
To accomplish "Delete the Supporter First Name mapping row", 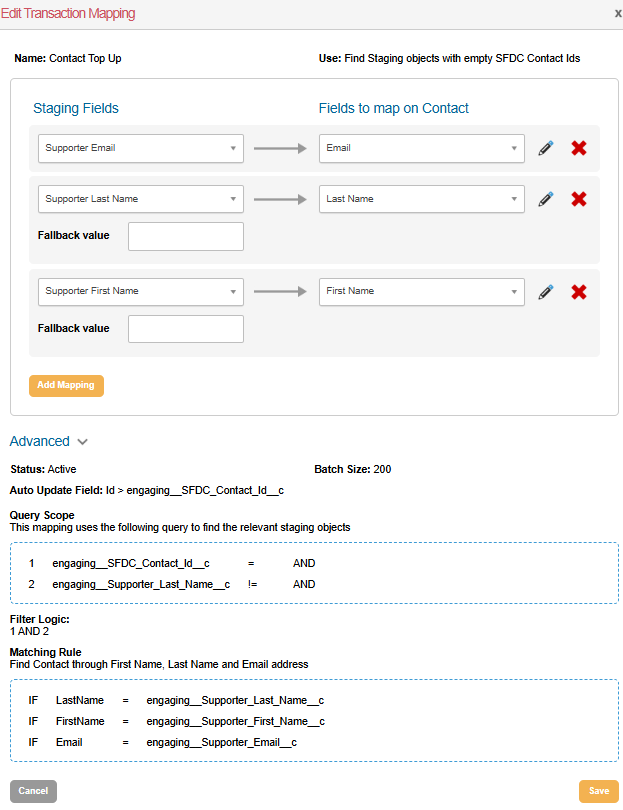I will pyautogui.click(x=578, y=291).
